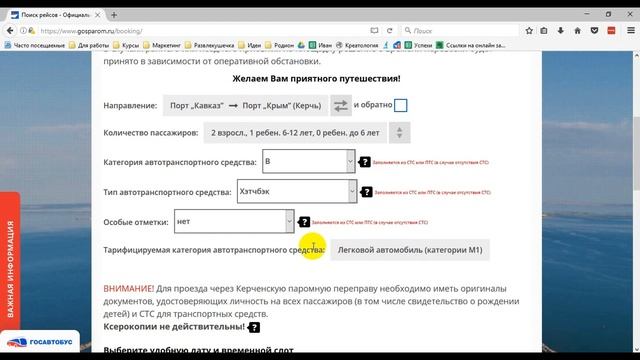Screen dimensions: 640x360
Task: Click the help icon after 'Ксерокопии не действительны!'
Action: (x=254, y=327)
